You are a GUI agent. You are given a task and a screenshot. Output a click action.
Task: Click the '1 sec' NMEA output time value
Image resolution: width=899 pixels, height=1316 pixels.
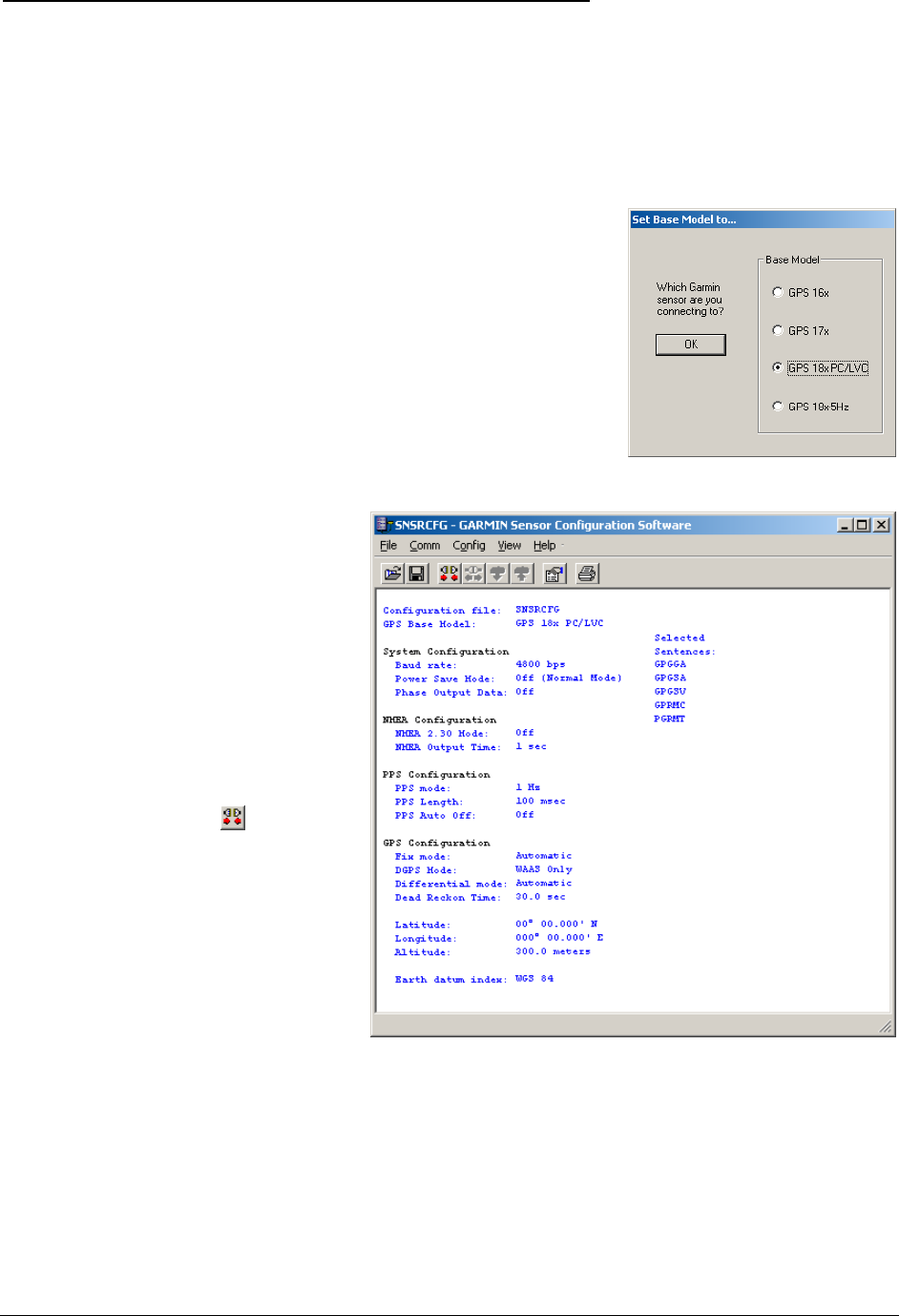tap(532, 746)
